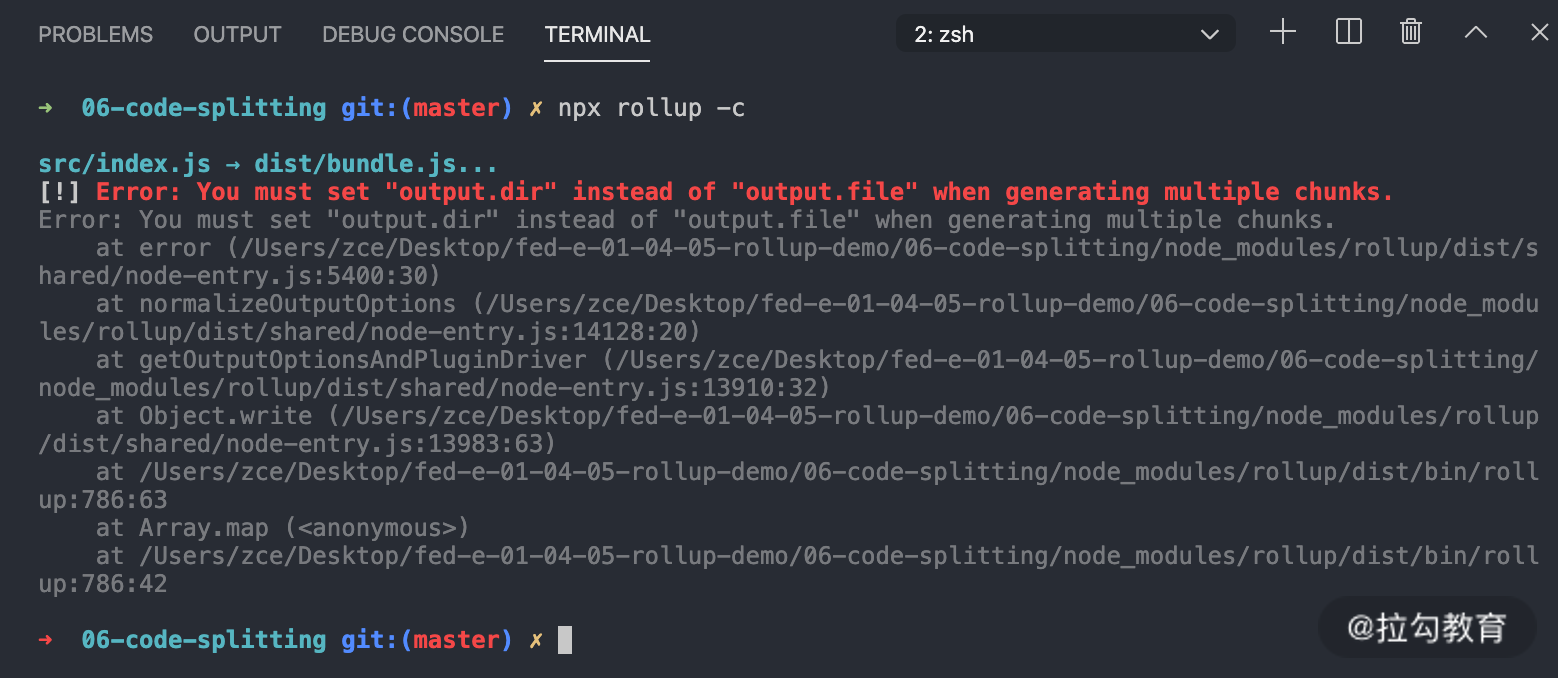Image resolution: width=1558 pixels, height=678 pixels.
Task: Switch to the PROBLEMS tab
Action: (96, 34)
